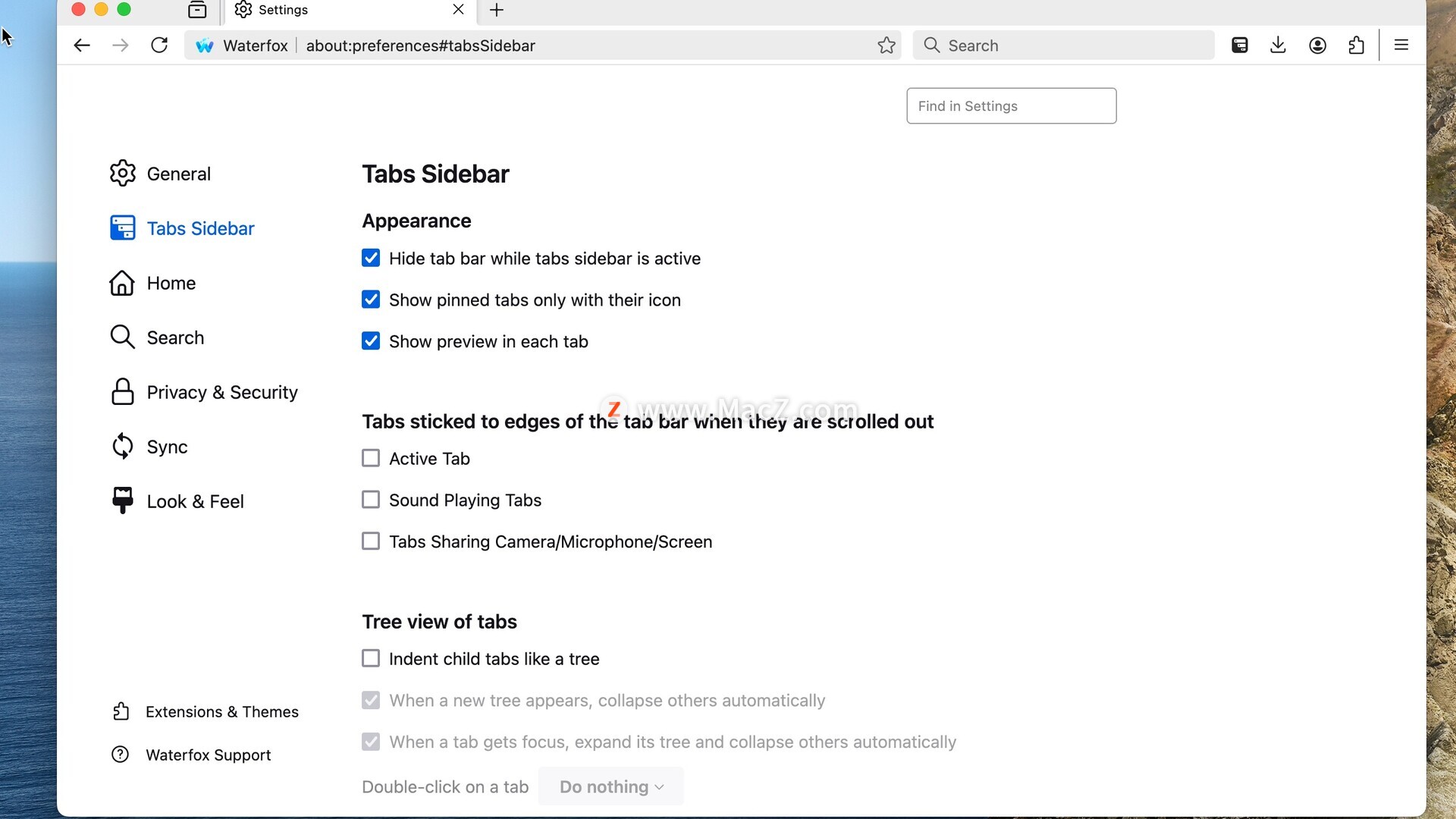The height and width of the screenshot is (819, 1456).
Task: Open the account profile icon
Action: coord(1318,45)
